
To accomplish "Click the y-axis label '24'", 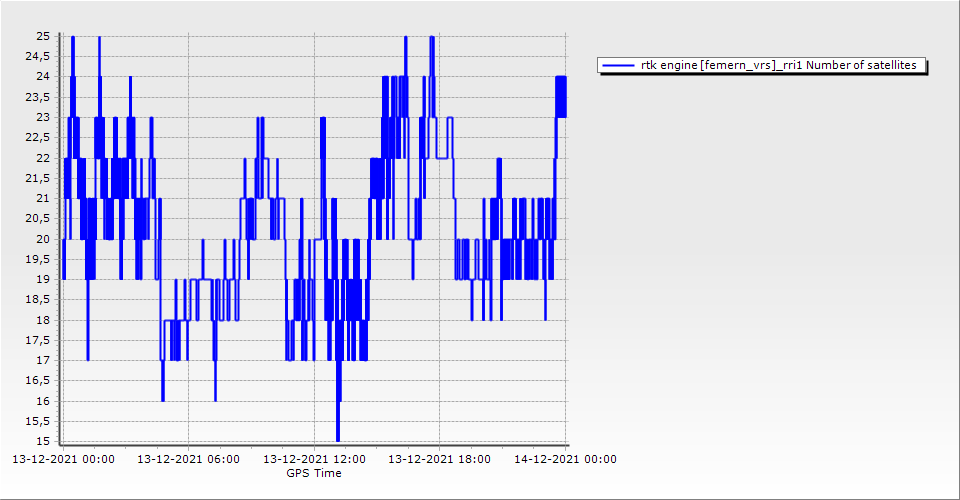I will point(43,77).
